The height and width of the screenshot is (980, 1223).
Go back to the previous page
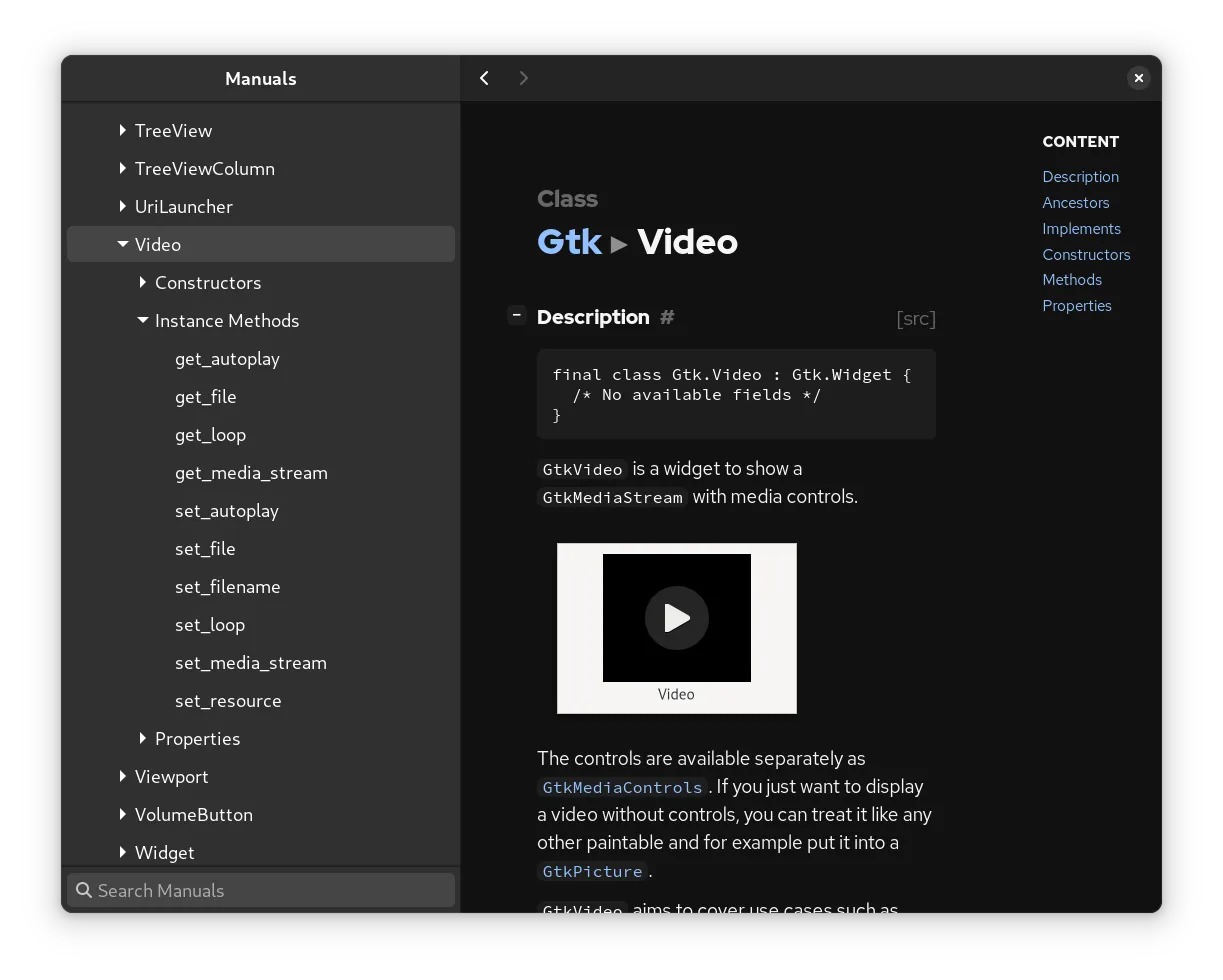(484, 78)
